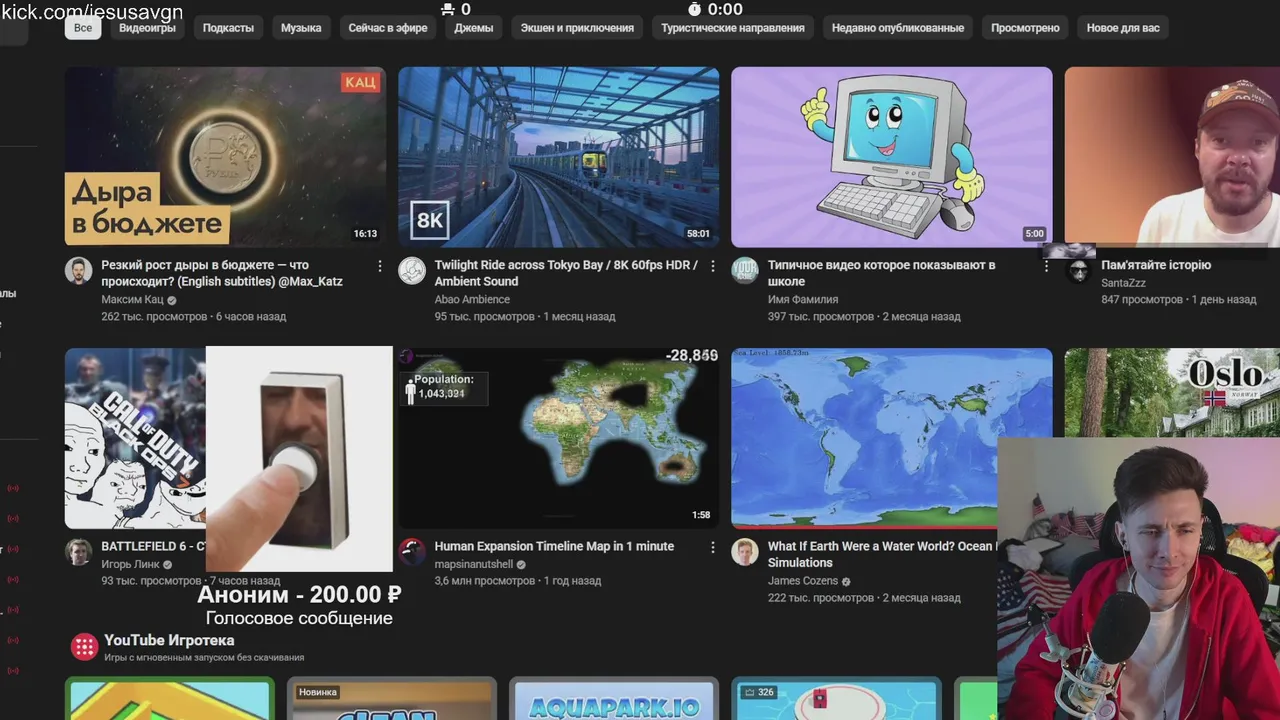Open title 'What If Earth Were a Water World'
The width and height of the screenshot is (1280, 720).
click(x=880, y=554)
